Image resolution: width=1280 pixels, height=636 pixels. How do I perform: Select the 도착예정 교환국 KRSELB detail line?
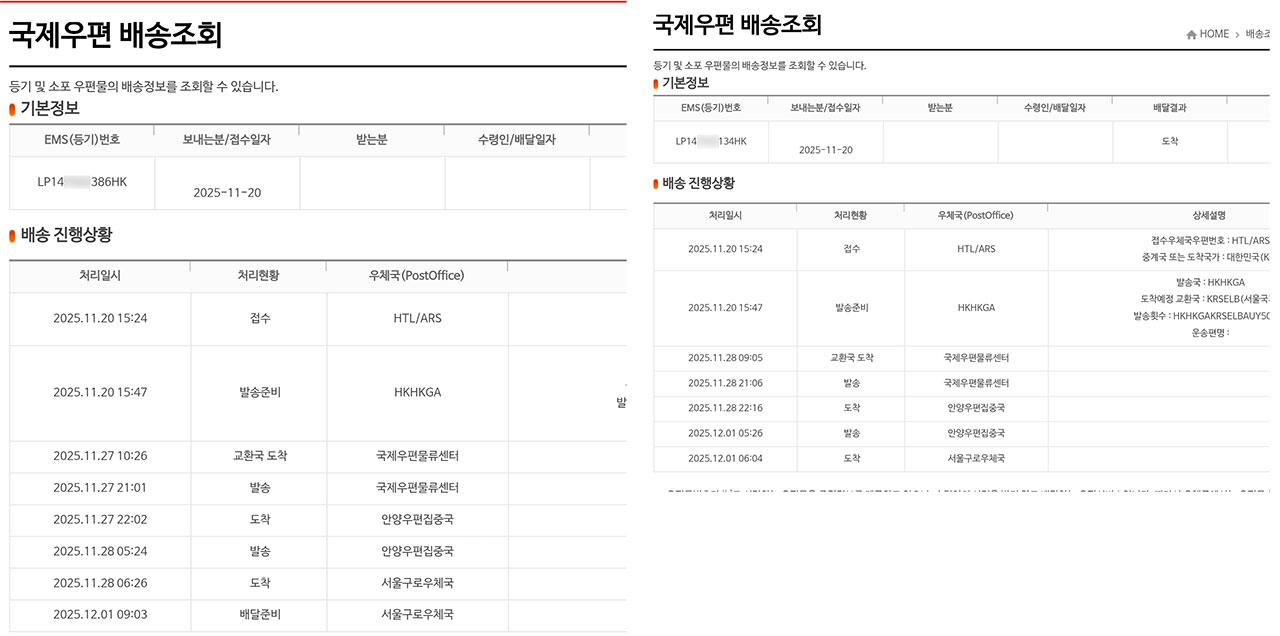tap(1205, 299)
